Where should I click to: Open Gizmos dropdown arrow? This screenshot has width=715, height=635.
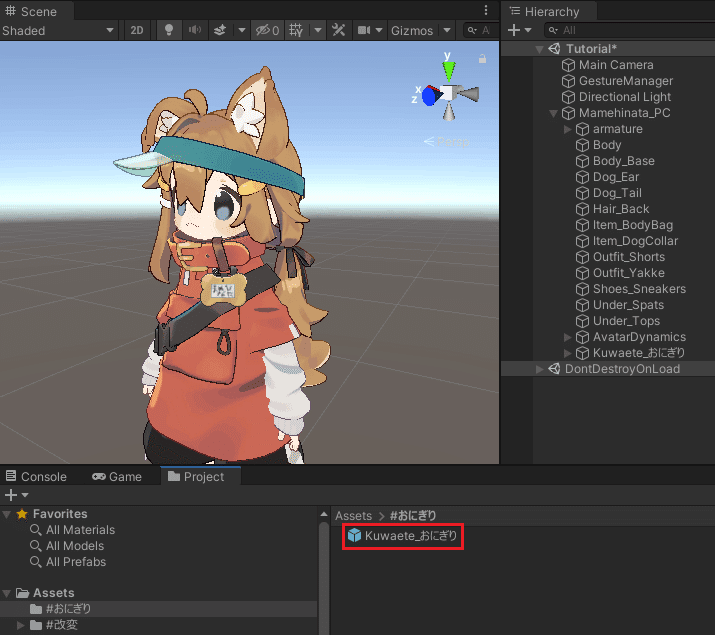(447, 31)
